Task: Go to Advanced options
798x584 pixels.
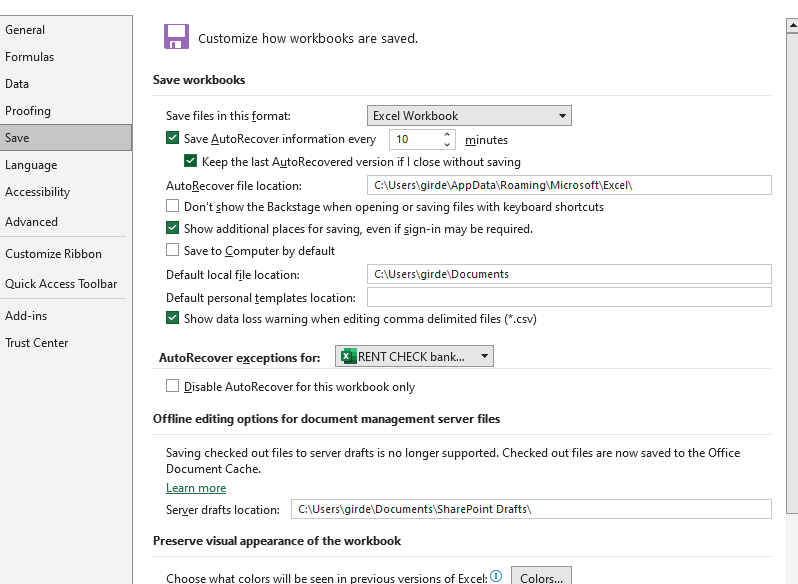Action: coord(66,221)
